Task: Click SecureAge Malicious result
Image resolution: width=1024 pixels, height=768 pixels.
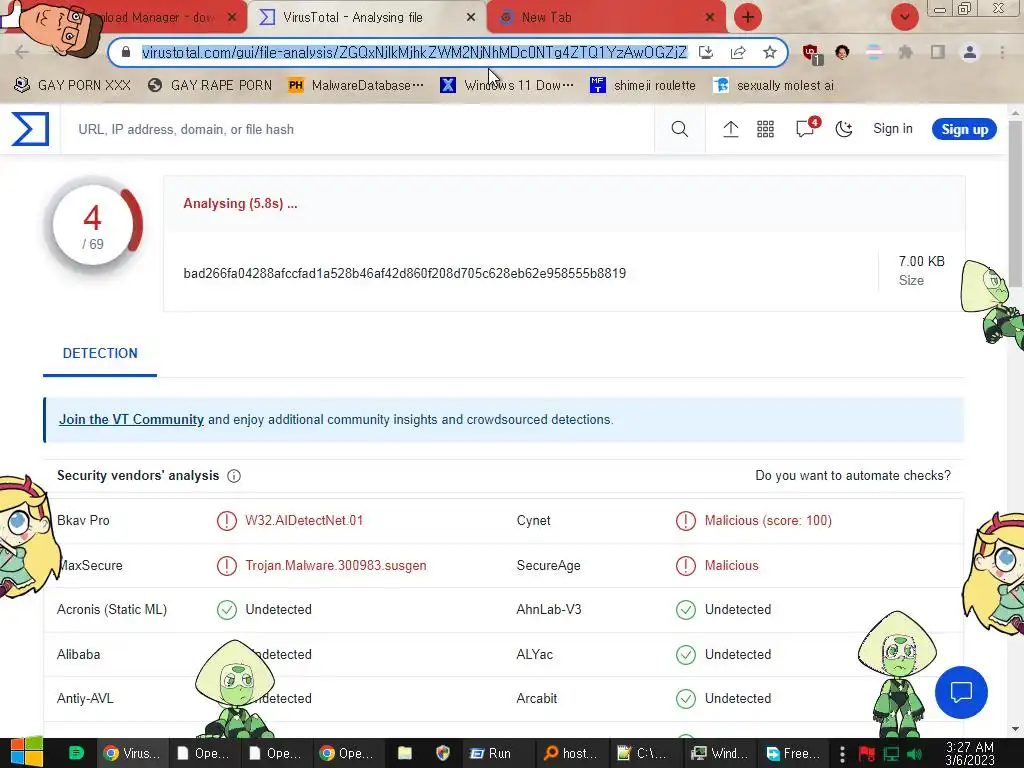Action: (x=731, y=566)
